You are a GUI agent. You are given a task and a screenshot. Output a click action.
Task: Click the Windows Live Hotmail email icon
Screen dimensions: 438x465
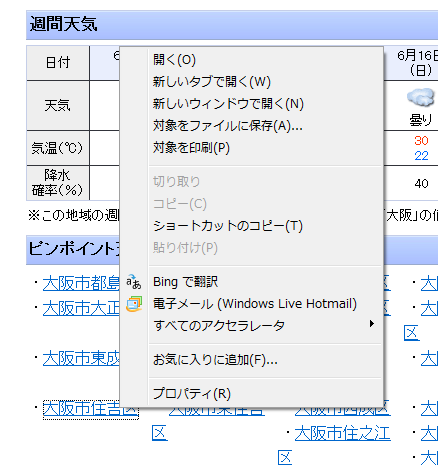coord(134,304)
